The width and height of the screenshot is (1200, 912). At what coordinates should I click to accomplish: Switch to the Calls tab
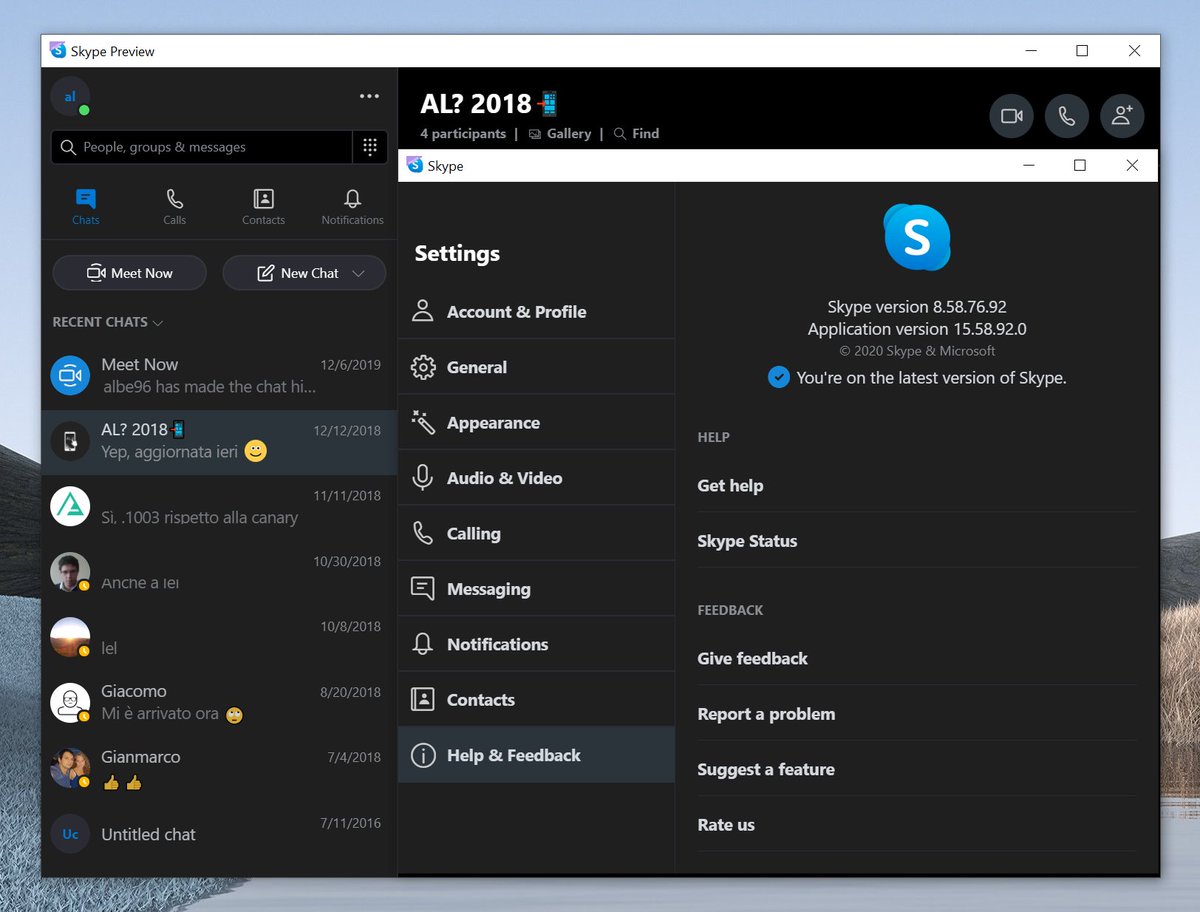(x=174, y=205)
